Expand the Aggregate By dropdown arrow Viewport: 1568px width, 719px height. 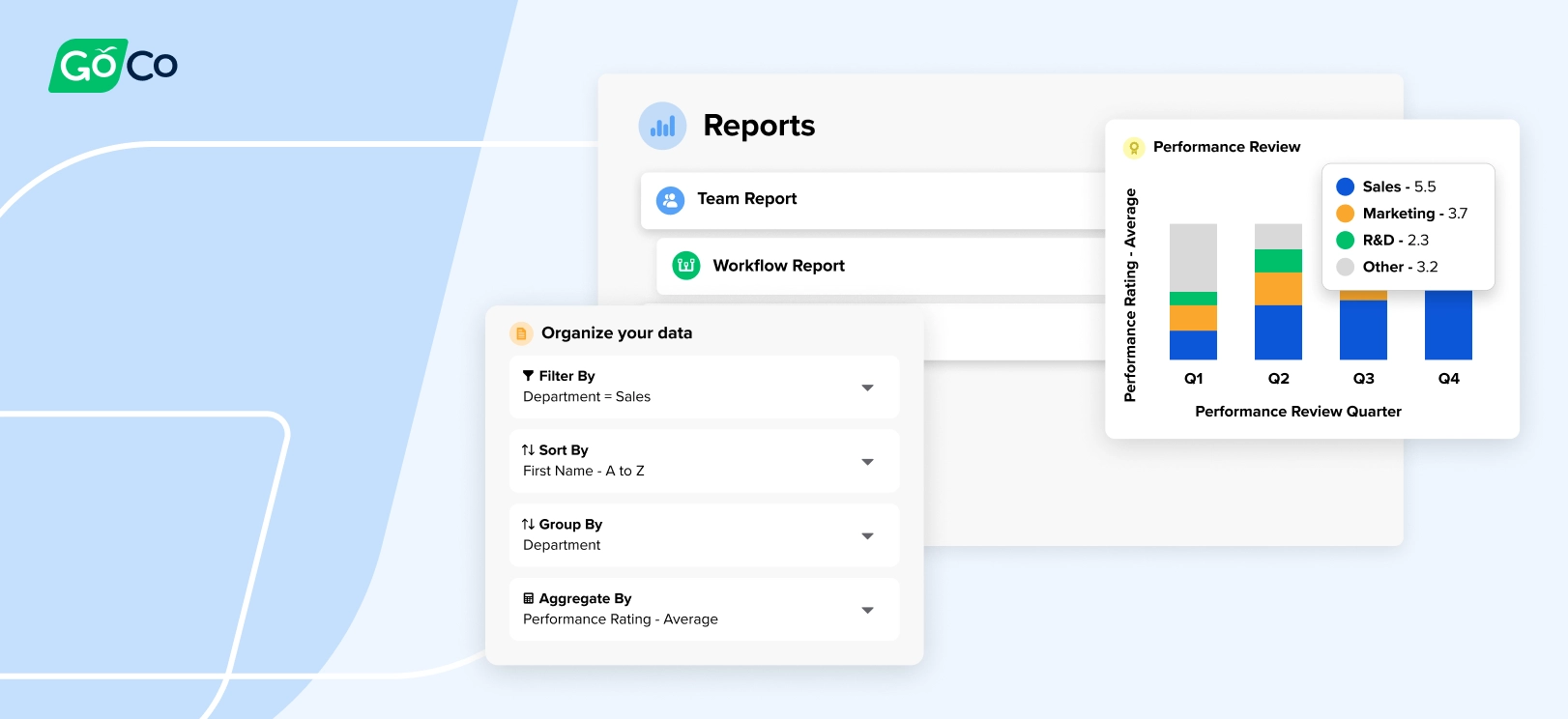pos(867,611)
